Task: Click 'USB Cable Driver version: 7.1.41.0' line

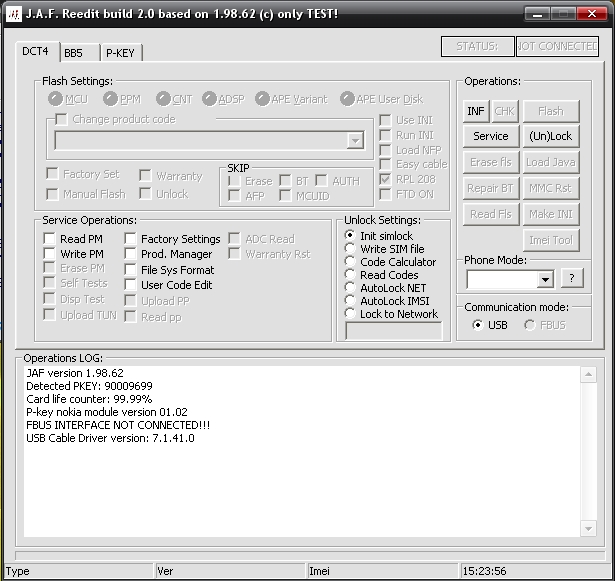Action: 110,438
